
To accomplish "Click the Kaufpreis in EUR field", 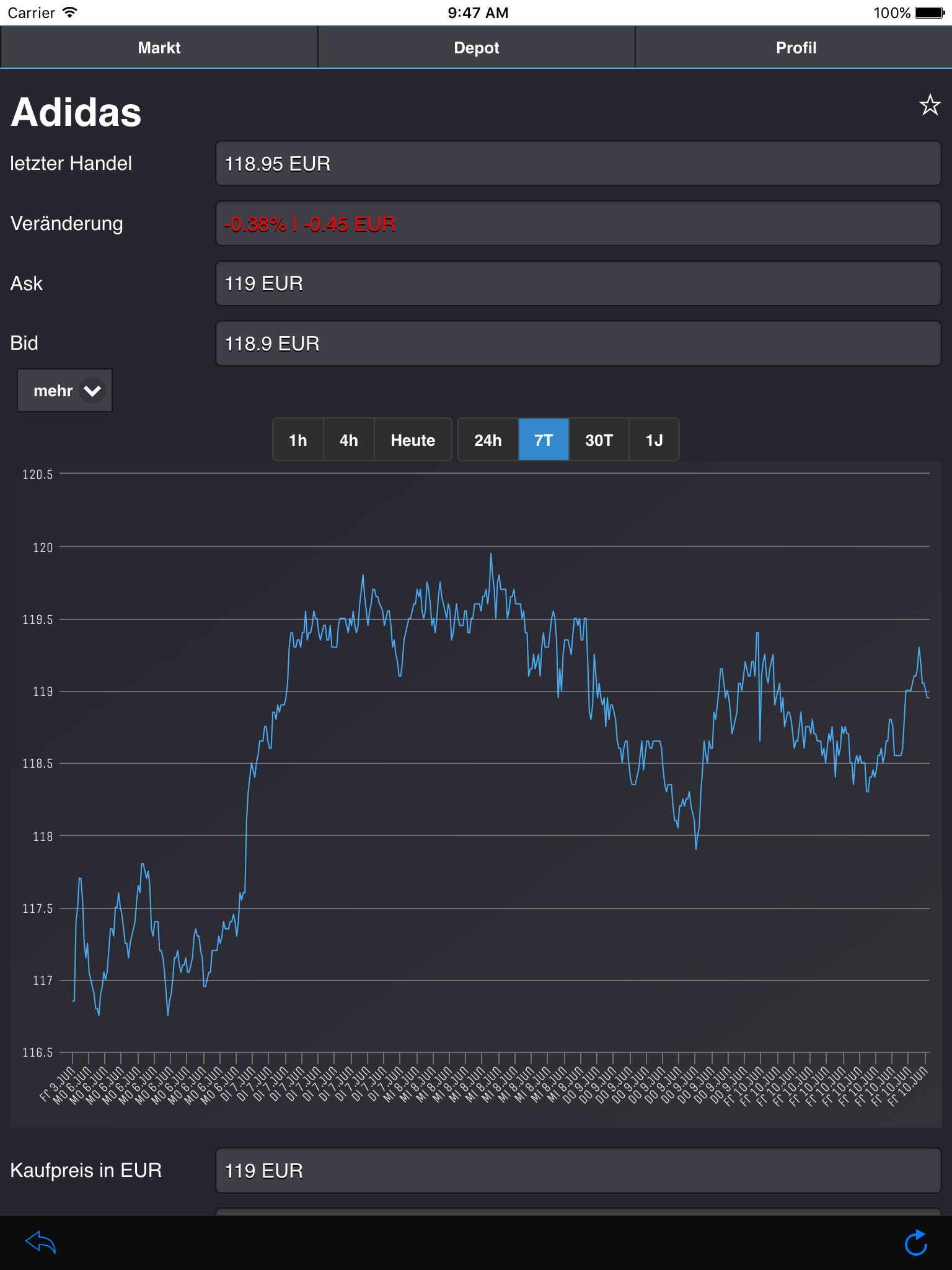I will pyautogui.click(x=578, y=1171).
